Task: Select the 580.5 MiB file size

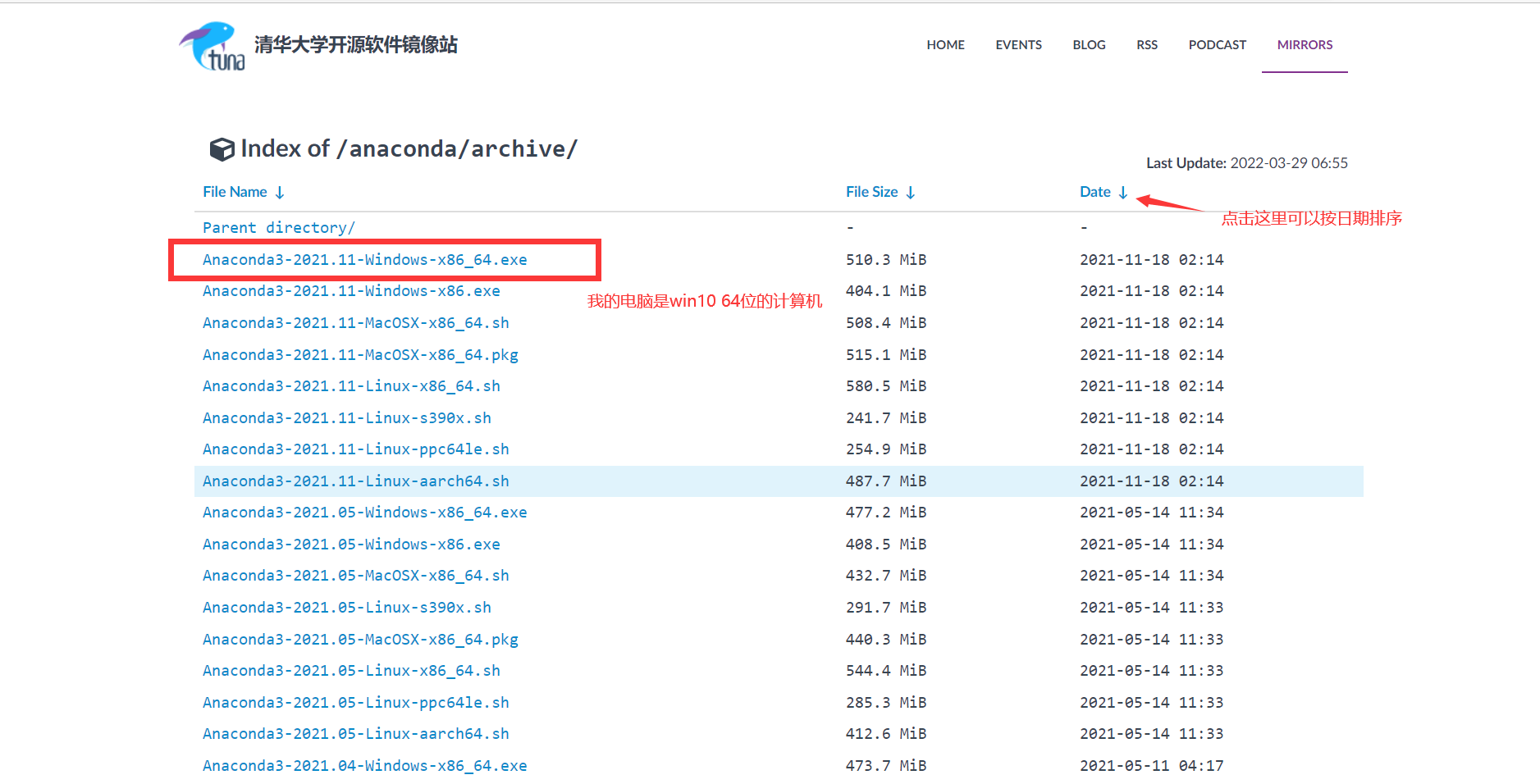Action: (886, 386)
